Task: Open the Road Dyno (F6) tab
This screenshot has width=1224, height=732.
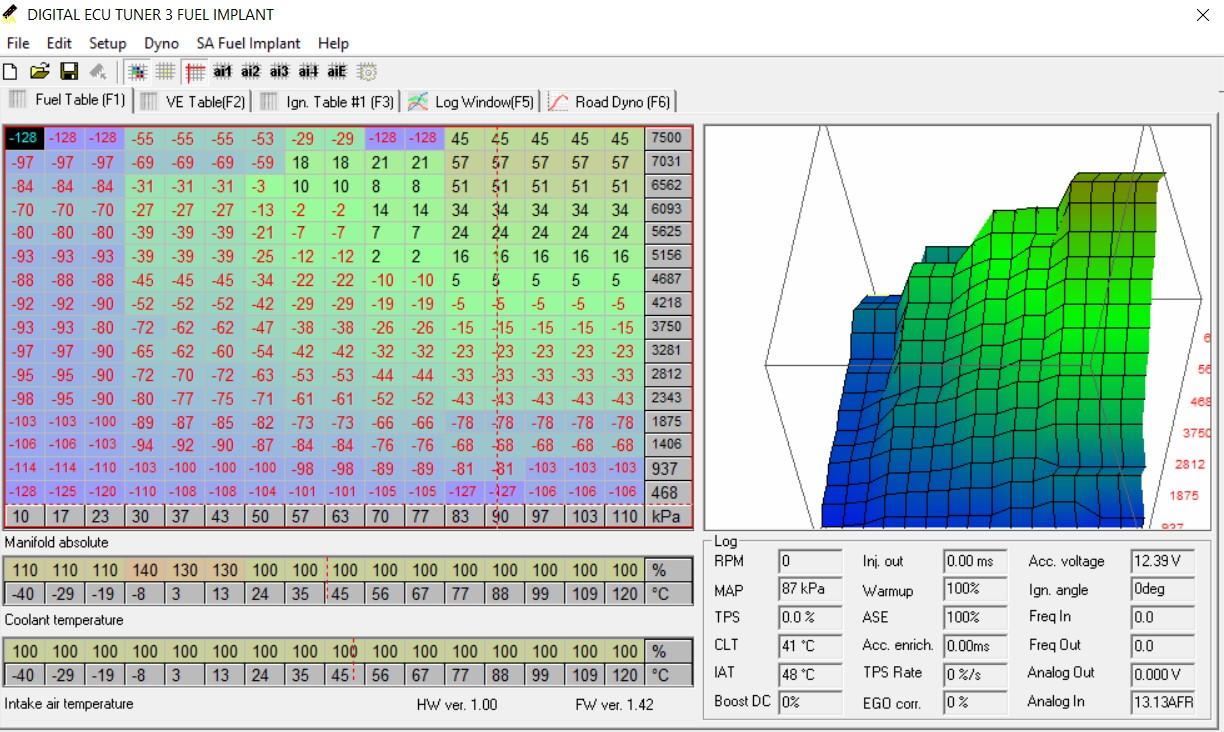Action: tap(610, 101)
